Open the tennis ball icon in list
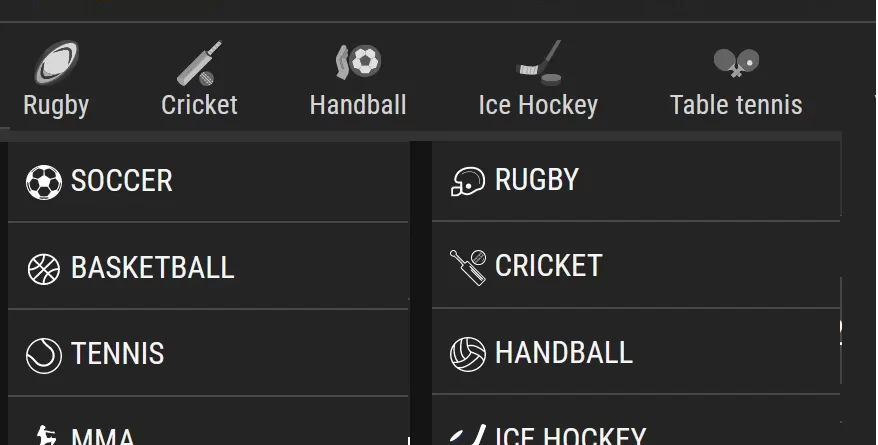This screenshot has width=878, height=445. point(44,355)
